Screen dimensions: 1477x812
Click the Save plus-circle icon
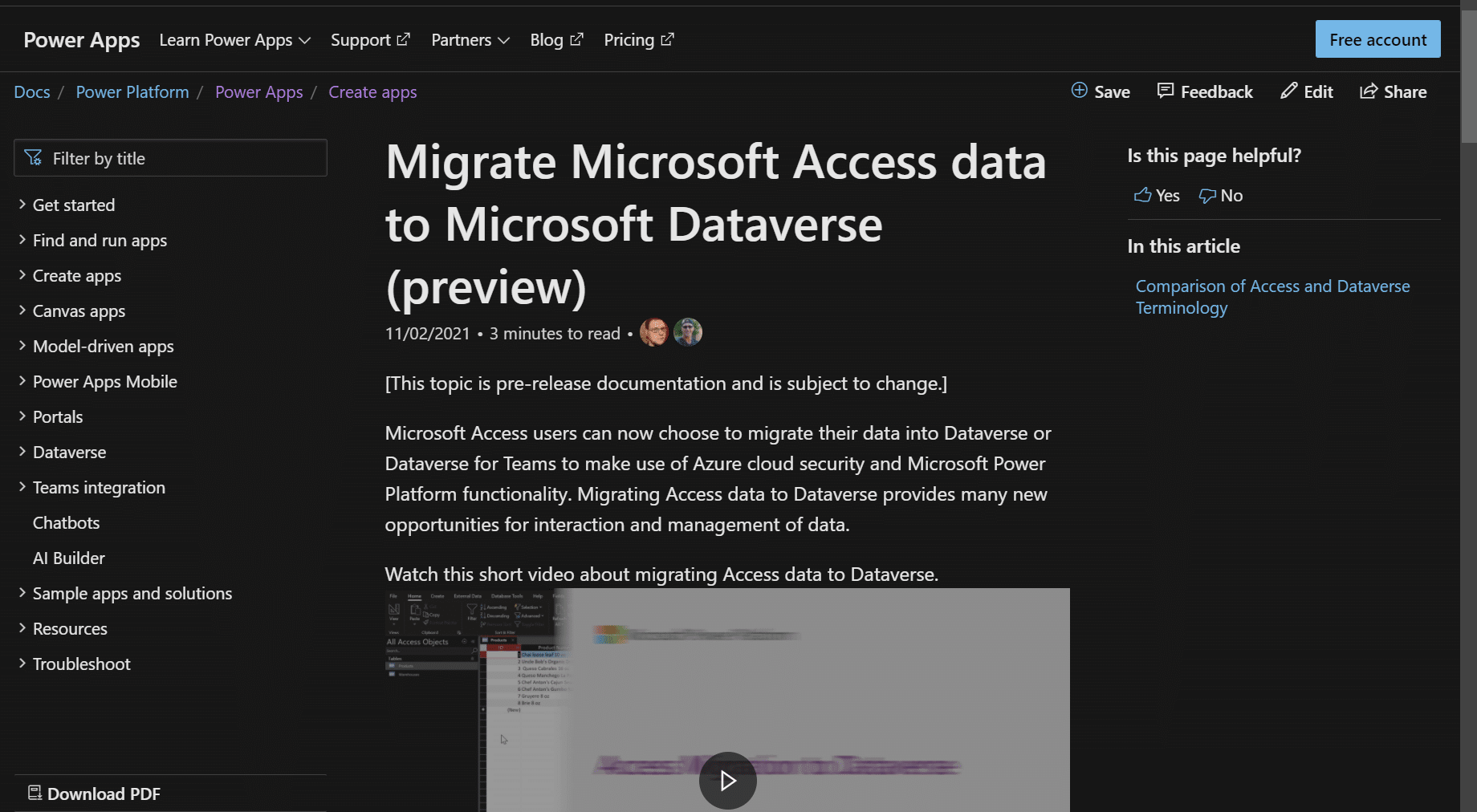coord(1080,91)
